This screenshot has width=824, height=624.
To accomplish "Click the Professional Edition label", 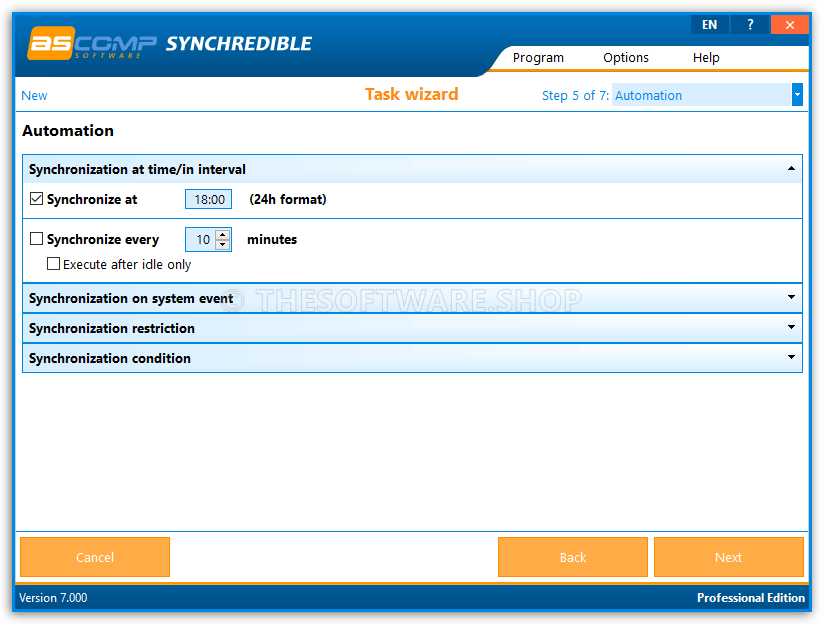I will click(750, 598).
